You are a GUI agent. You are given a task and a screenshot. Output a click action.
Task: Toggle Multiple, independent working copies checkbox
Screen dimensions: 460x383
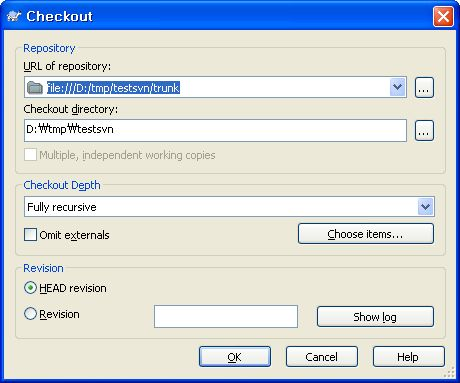tap(30, 155)
